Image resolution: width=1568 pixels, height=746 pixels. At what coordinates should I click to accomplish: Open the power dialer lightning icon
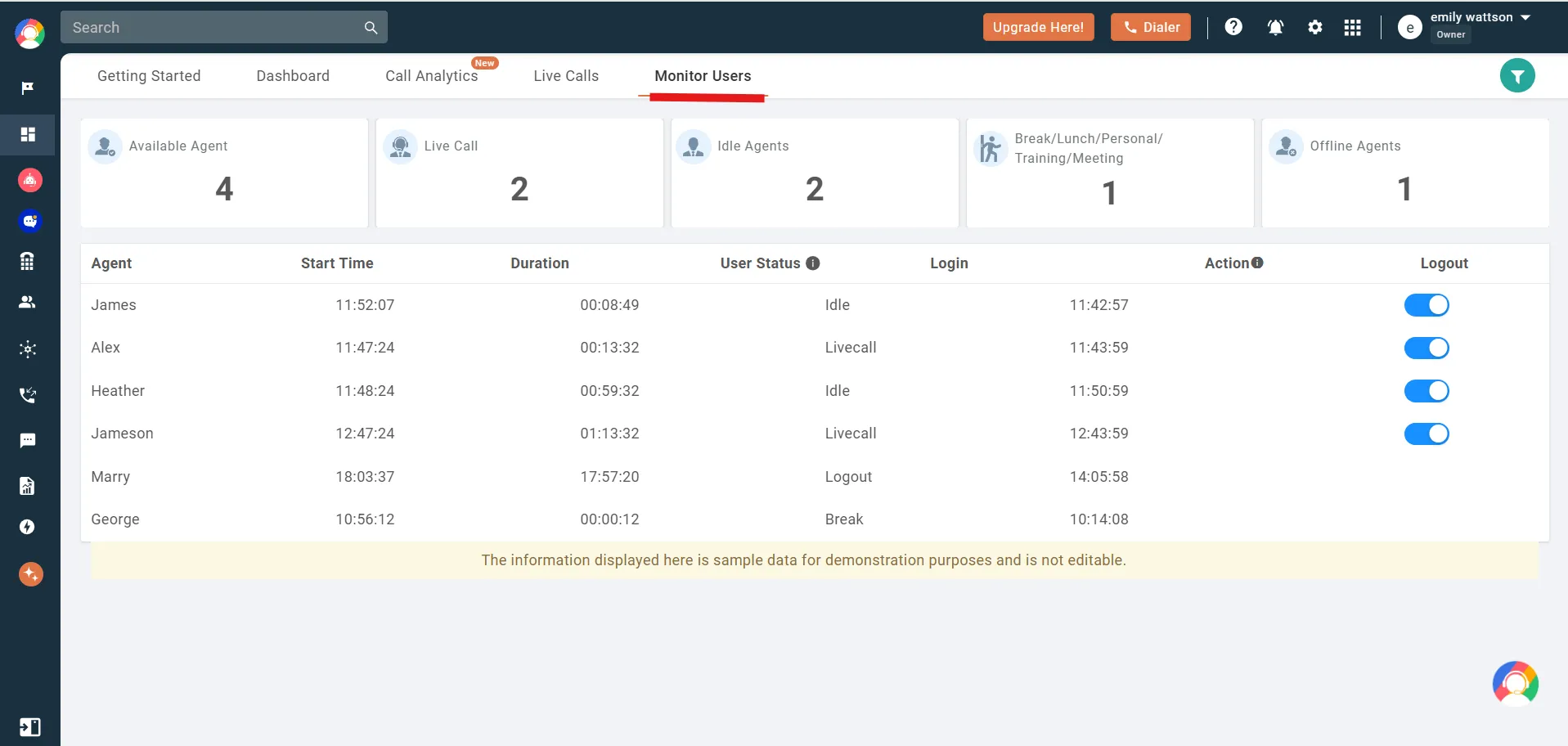27,526
